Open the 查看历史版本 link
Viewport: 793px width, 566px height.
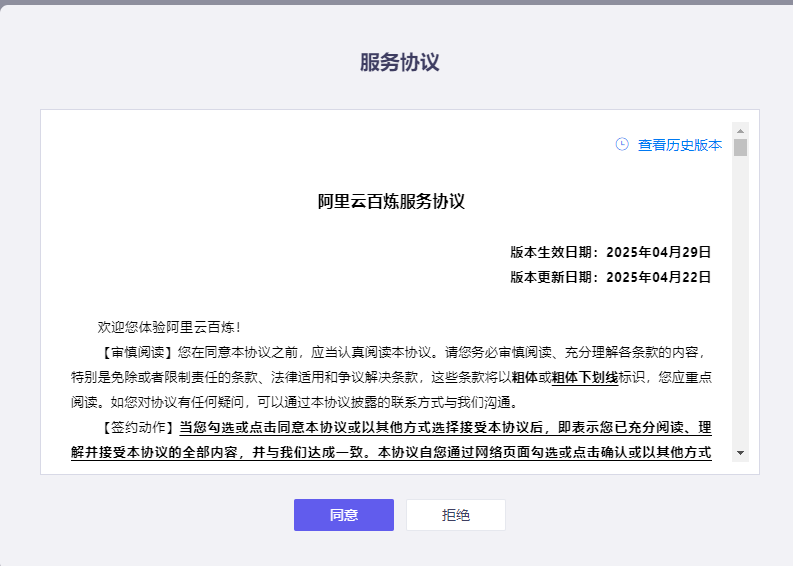[x=679, y=145]
